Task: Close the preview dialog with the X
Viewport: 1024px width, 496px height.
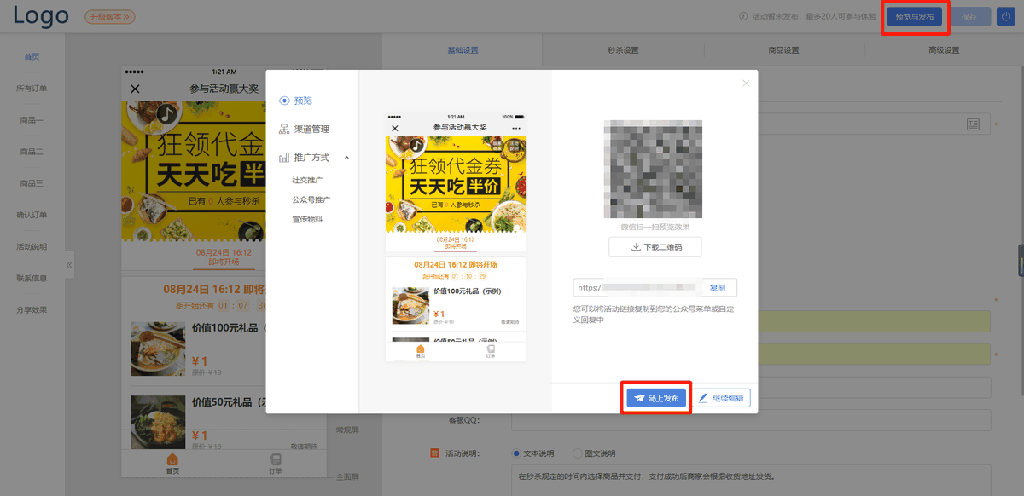Action: (746, 83)
